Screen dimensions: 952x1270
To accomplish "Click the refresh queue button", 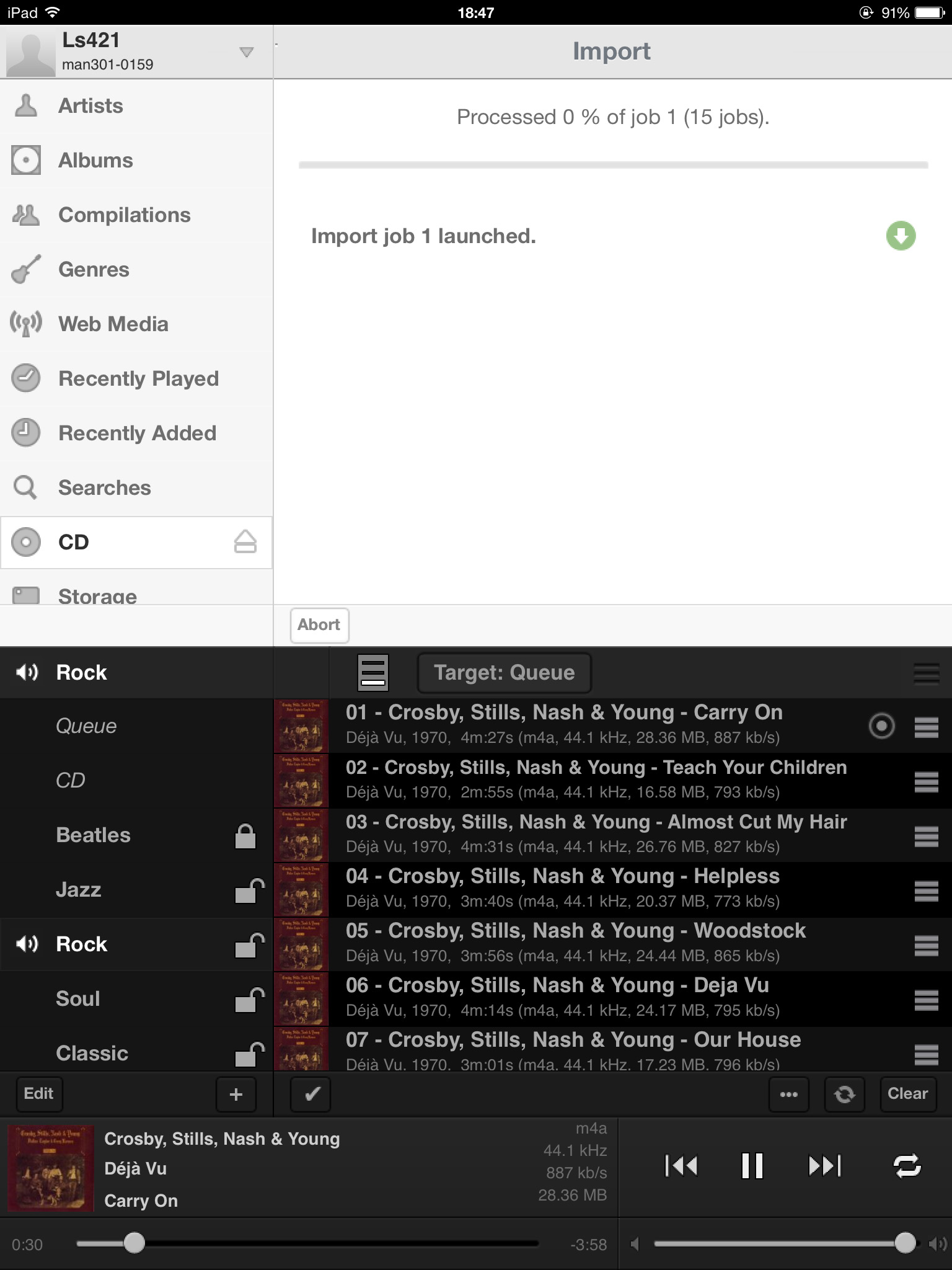I will (x=844, y=1095).
